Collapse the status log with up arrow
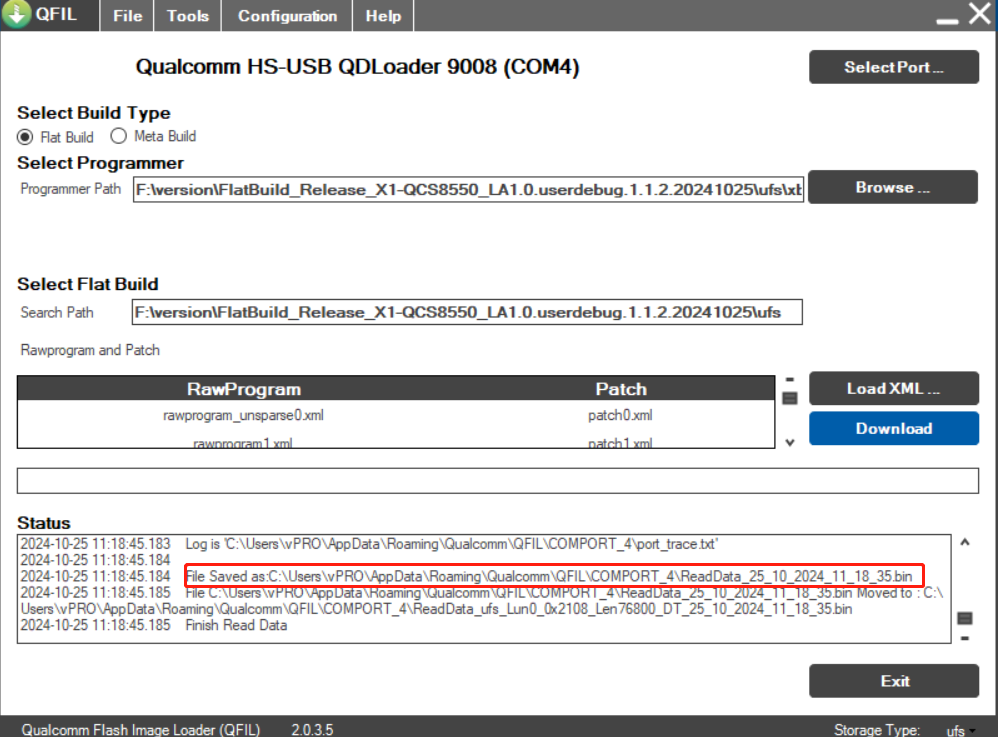The image size is (1000, 737). 965,543
